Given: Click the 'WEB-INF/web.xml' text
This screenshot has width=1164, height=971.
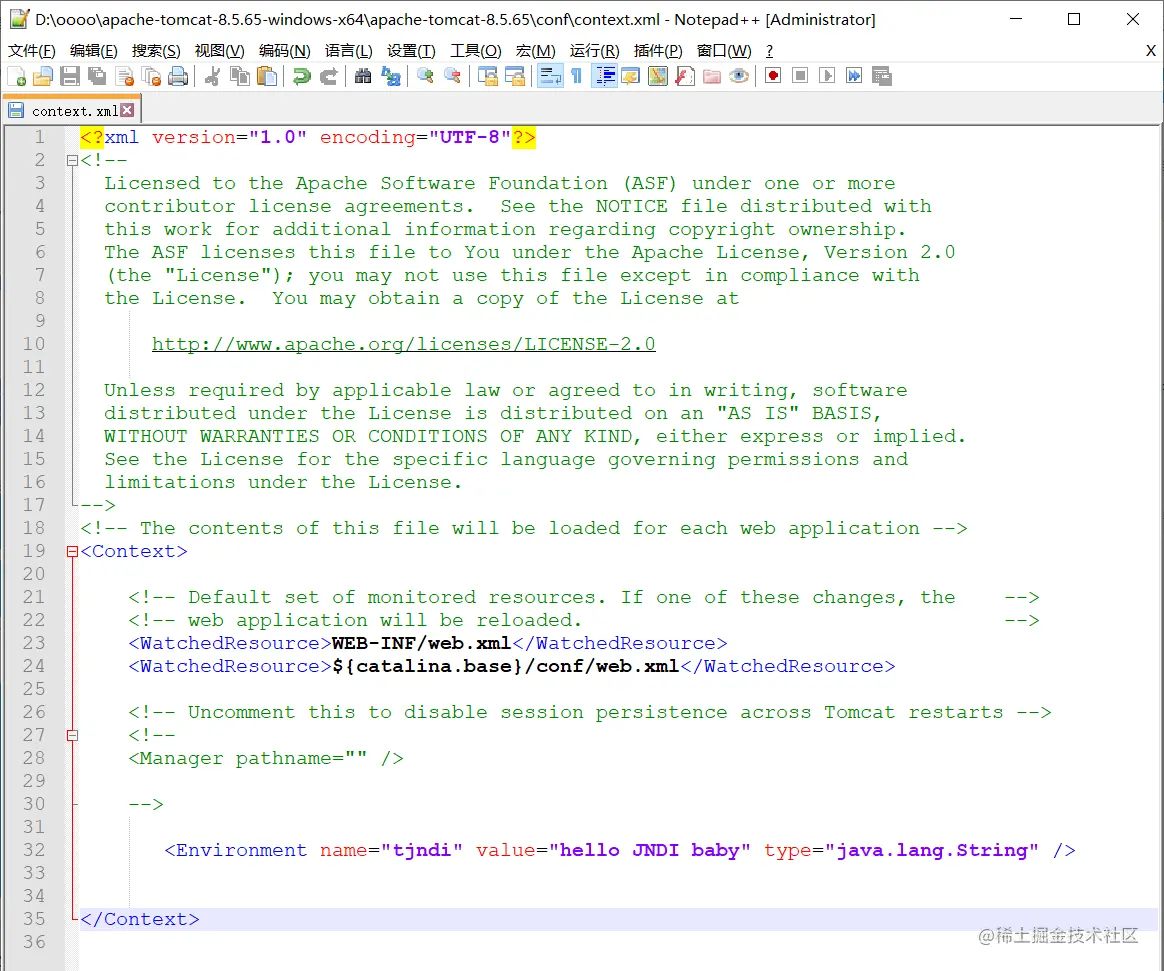Looking at the screenshot, I should pos(421,644).
